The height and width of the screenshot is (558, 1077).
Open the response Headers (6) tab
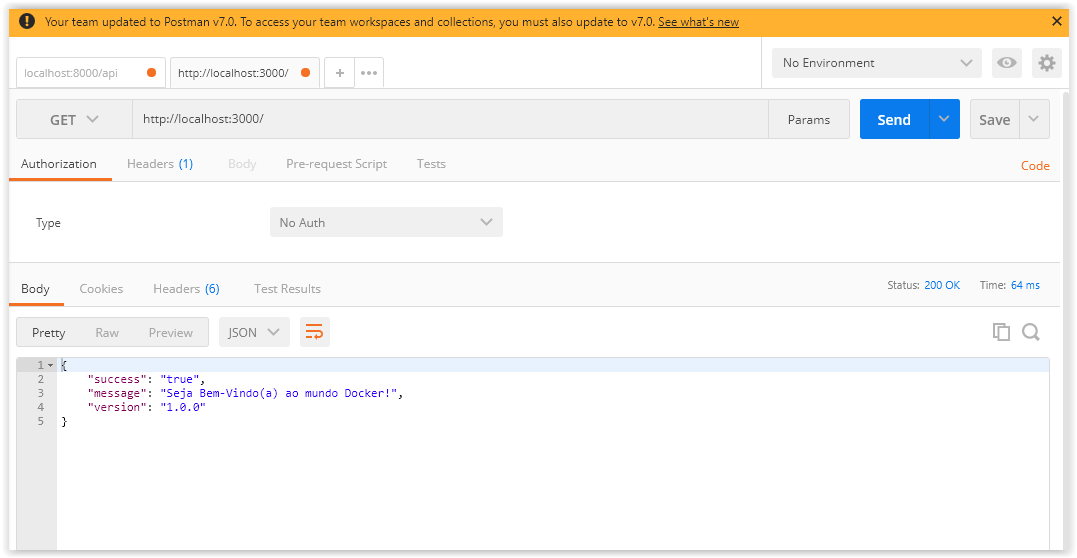(x=186, y=289)
